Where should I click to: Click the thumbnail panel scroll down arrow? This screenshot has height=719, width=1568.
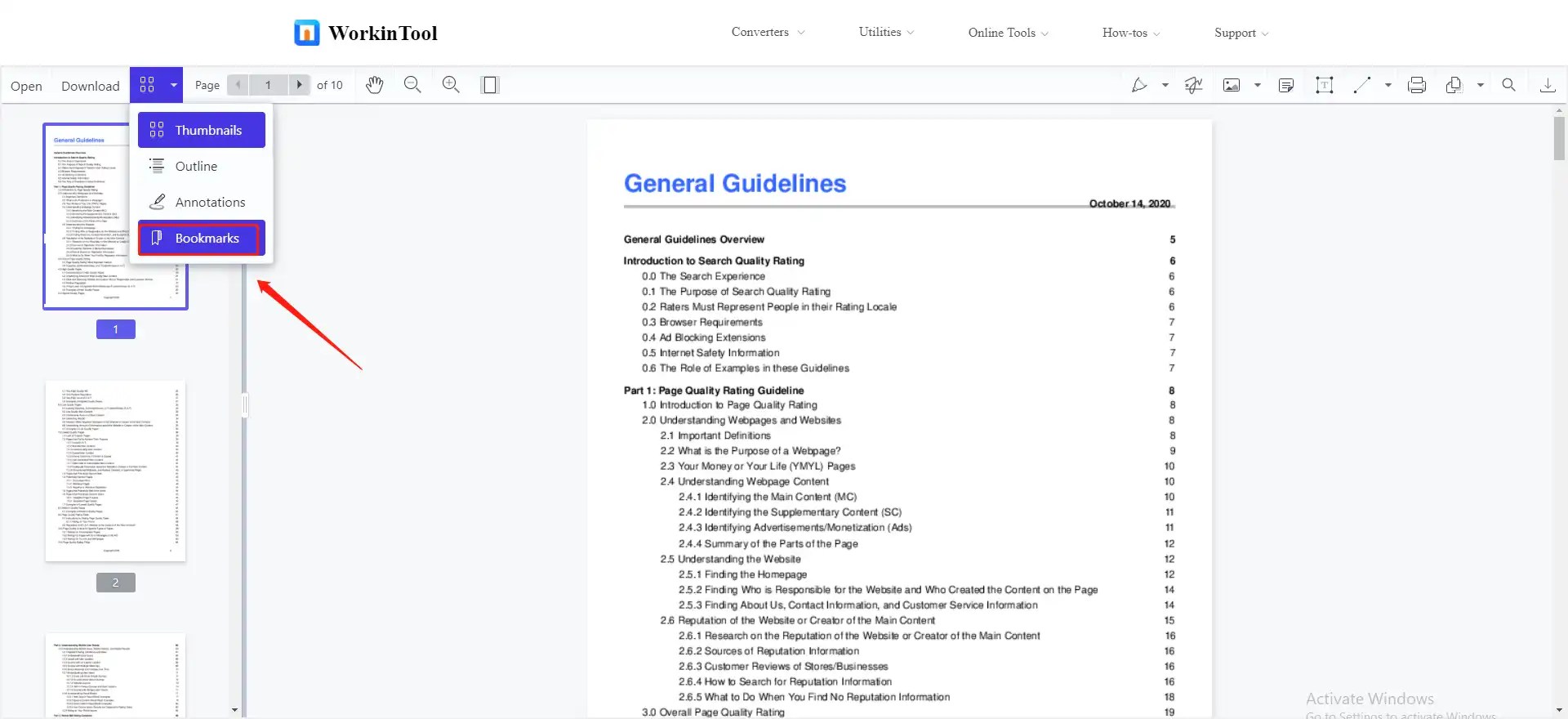pos(234,710)
